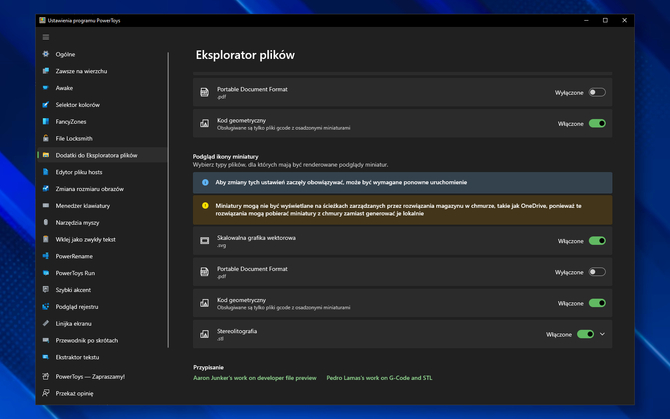Expand the Stereolitografia options chevron
The image size is (670, 419).
602,334
